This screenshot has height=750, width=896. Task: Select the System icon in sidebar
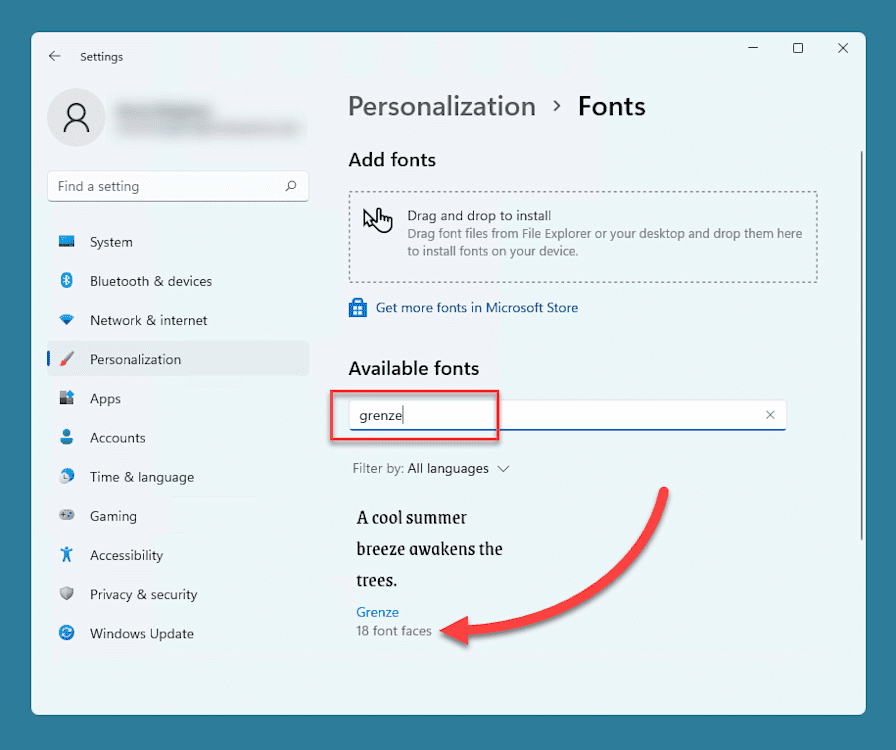coord(68,241)
